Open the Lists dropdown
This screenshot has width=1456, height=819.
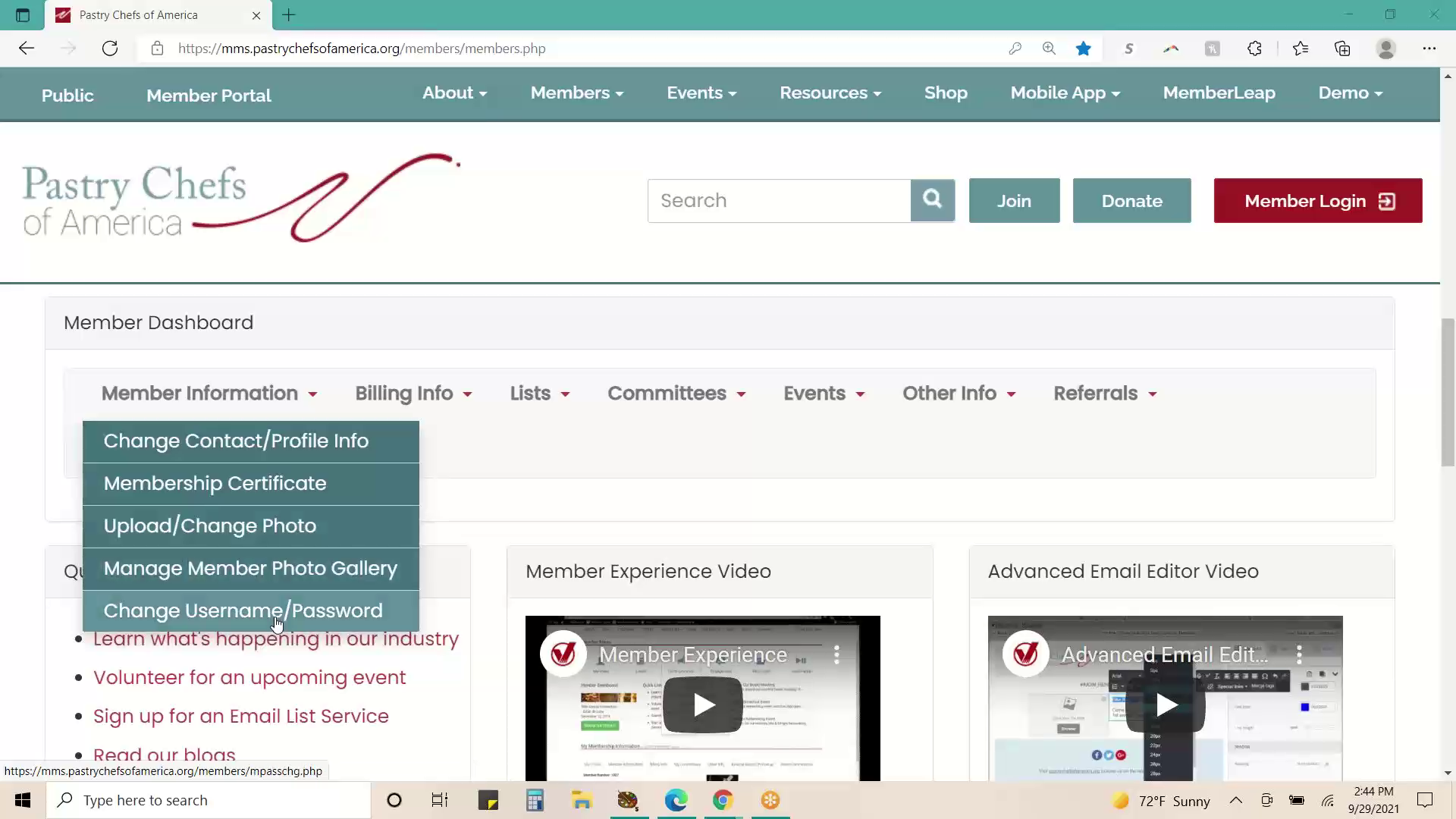539,394
